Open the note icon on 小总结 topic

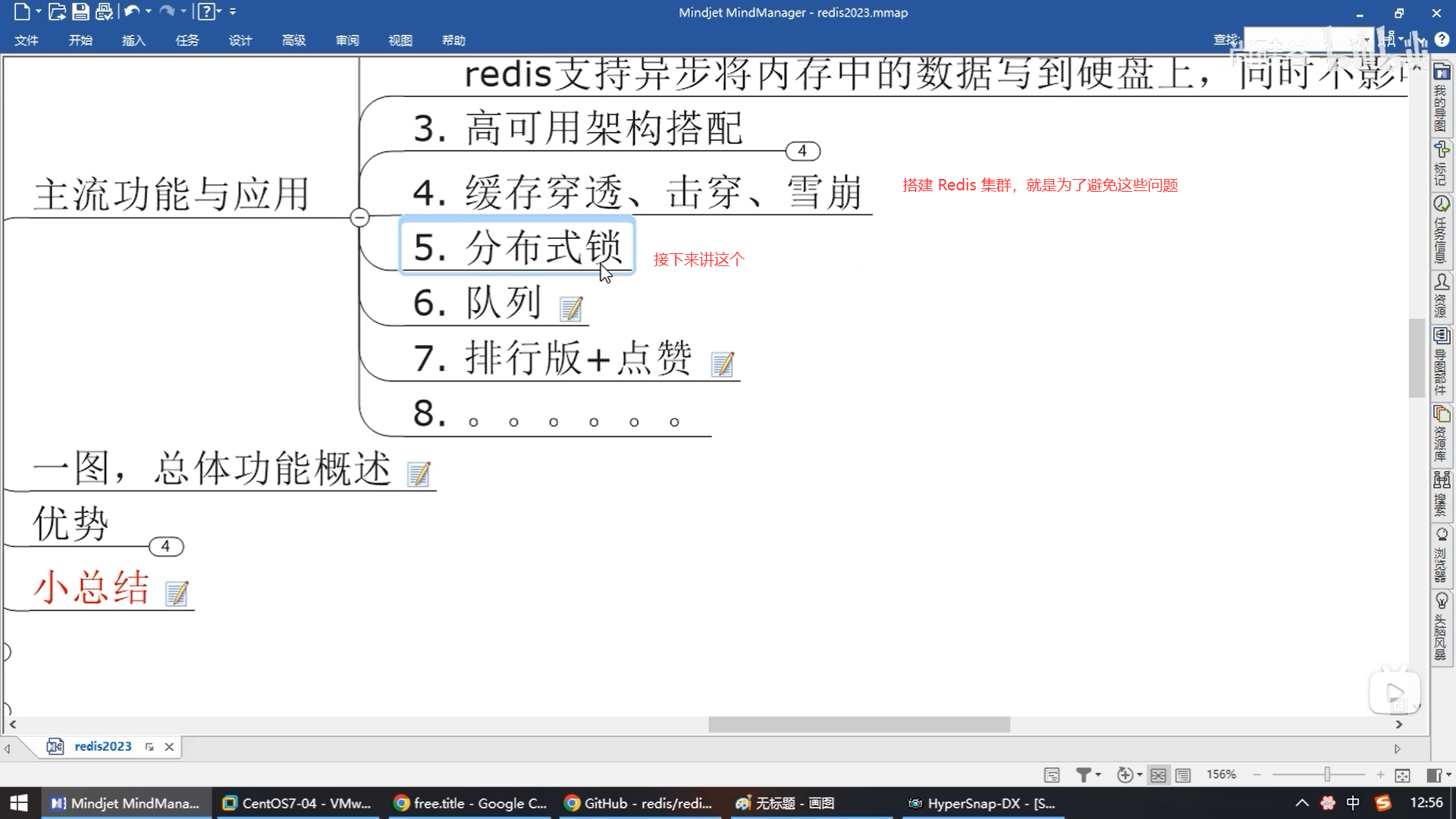[177, 593]
